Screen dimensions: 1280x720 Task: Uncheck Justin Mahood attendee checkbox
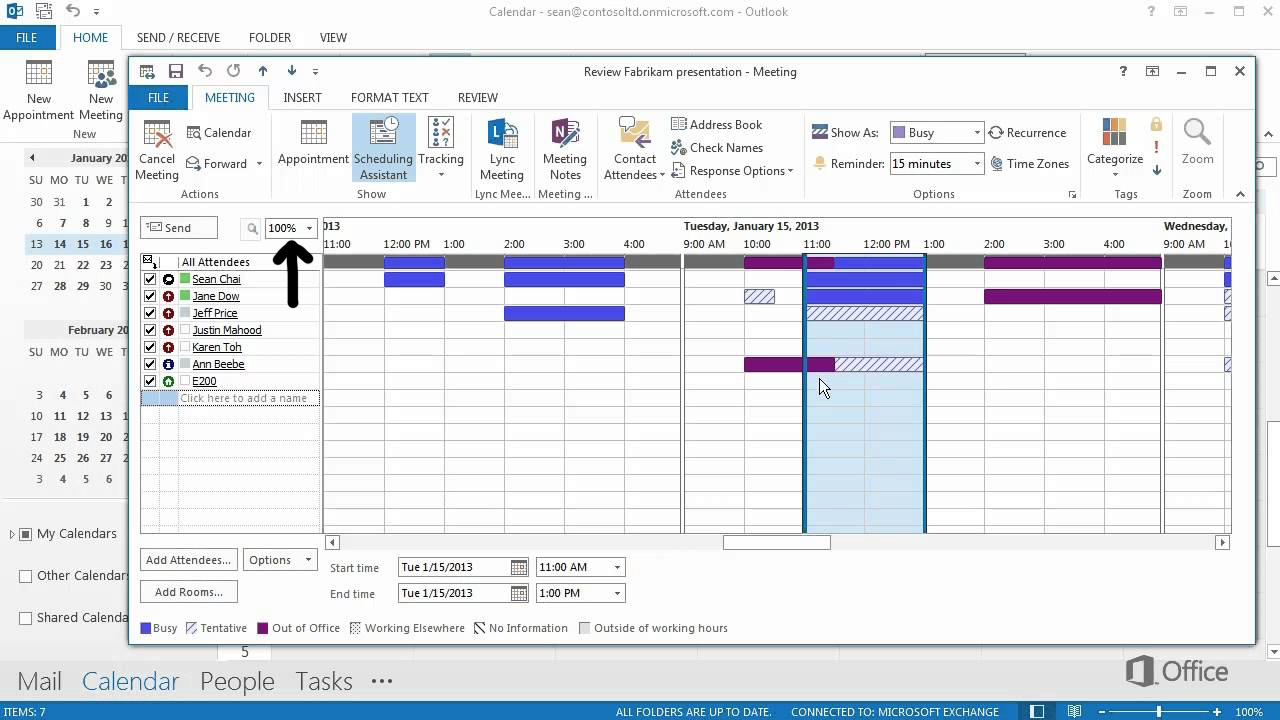(x=150, y=330)
